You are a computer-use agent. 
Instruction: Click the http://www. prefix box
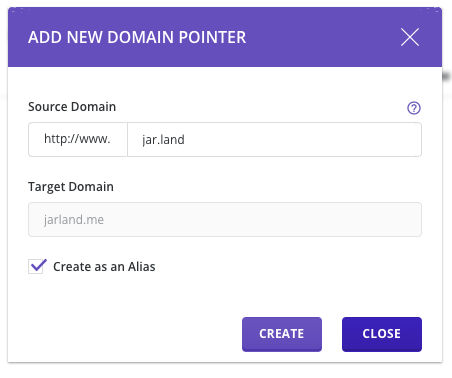pos(78,139)
